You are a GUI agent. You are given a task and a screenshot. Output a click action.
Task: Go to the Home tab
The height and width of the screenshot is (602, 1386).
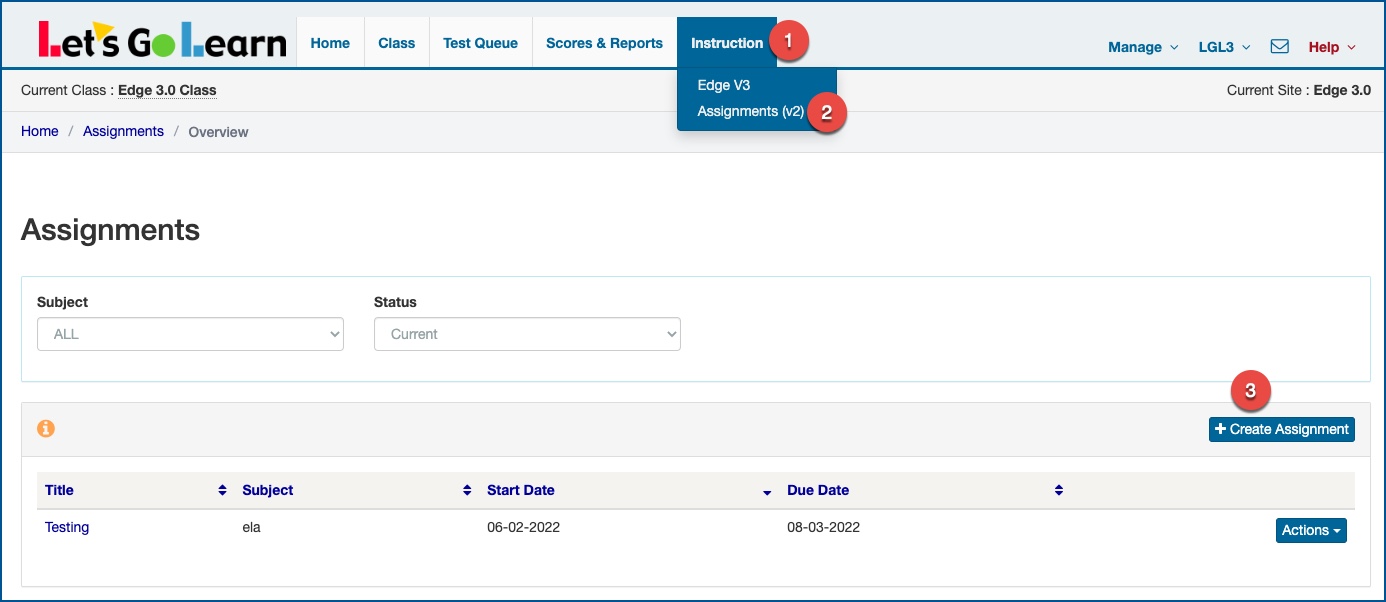[330, 43]
